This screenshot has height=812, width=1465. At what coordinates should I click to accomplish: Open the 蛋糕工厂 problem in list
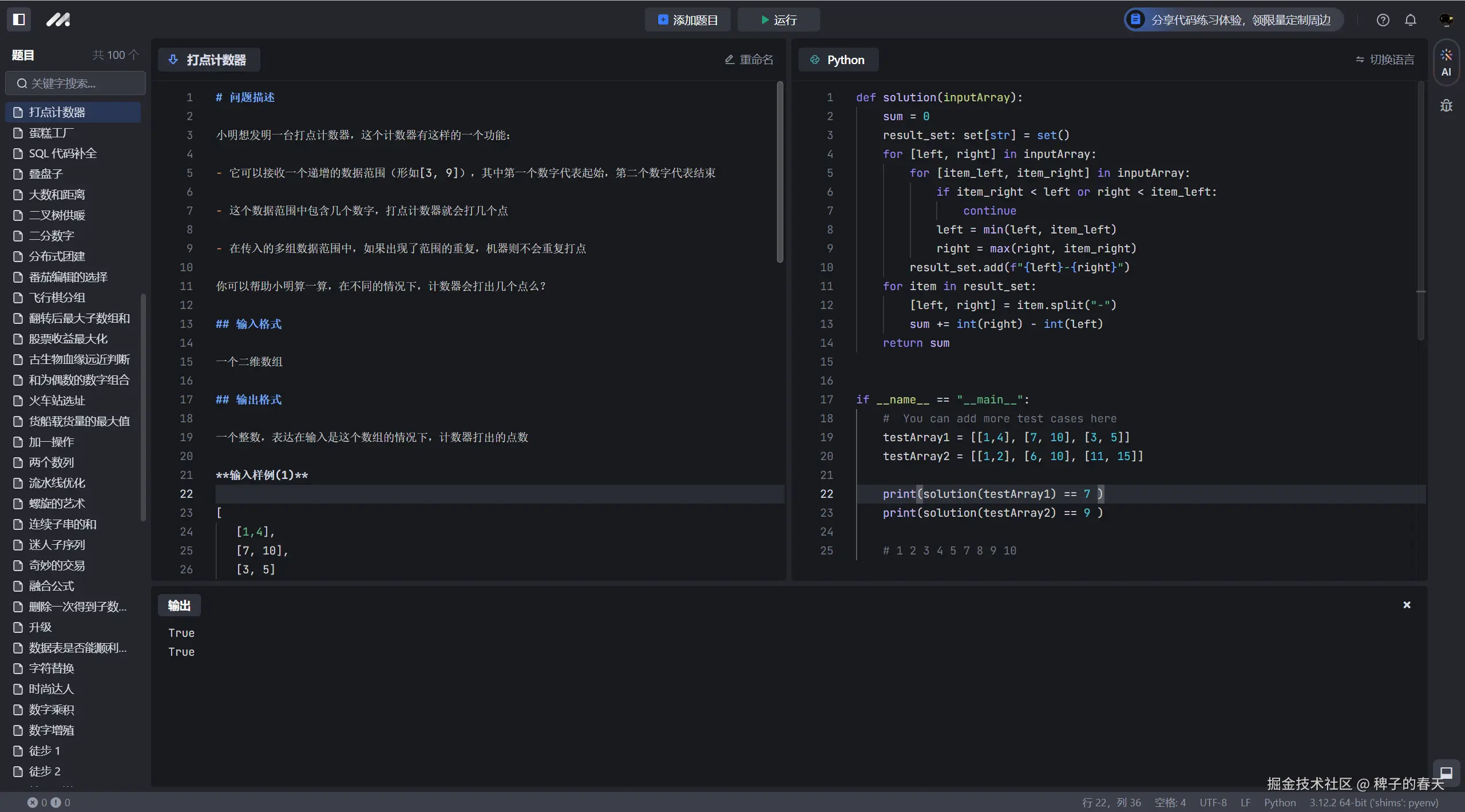[52, 133]
